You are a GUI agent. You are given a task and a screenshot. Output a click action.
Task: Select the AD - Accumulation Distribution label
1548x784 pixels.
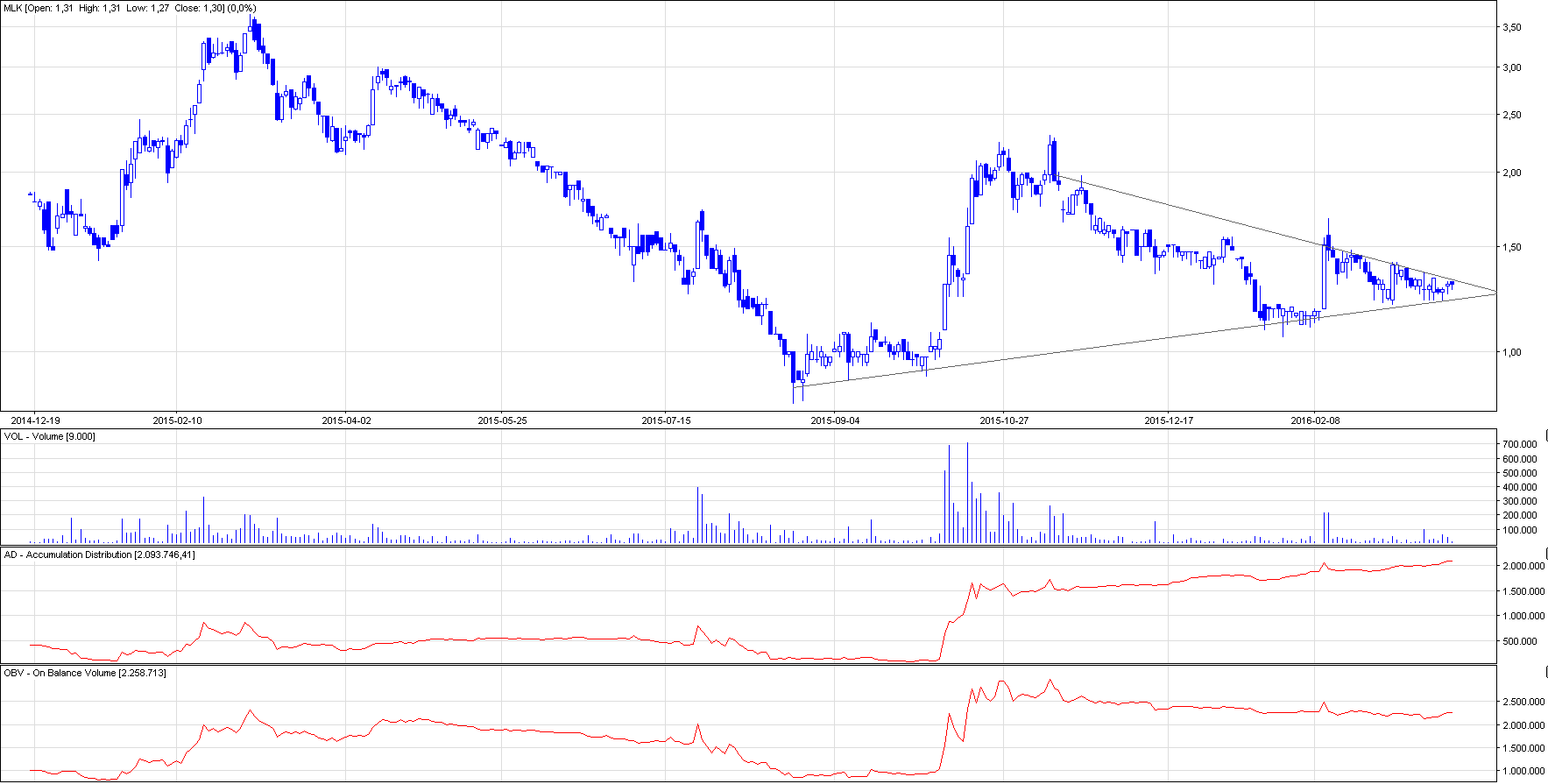[x=99, y=554]
